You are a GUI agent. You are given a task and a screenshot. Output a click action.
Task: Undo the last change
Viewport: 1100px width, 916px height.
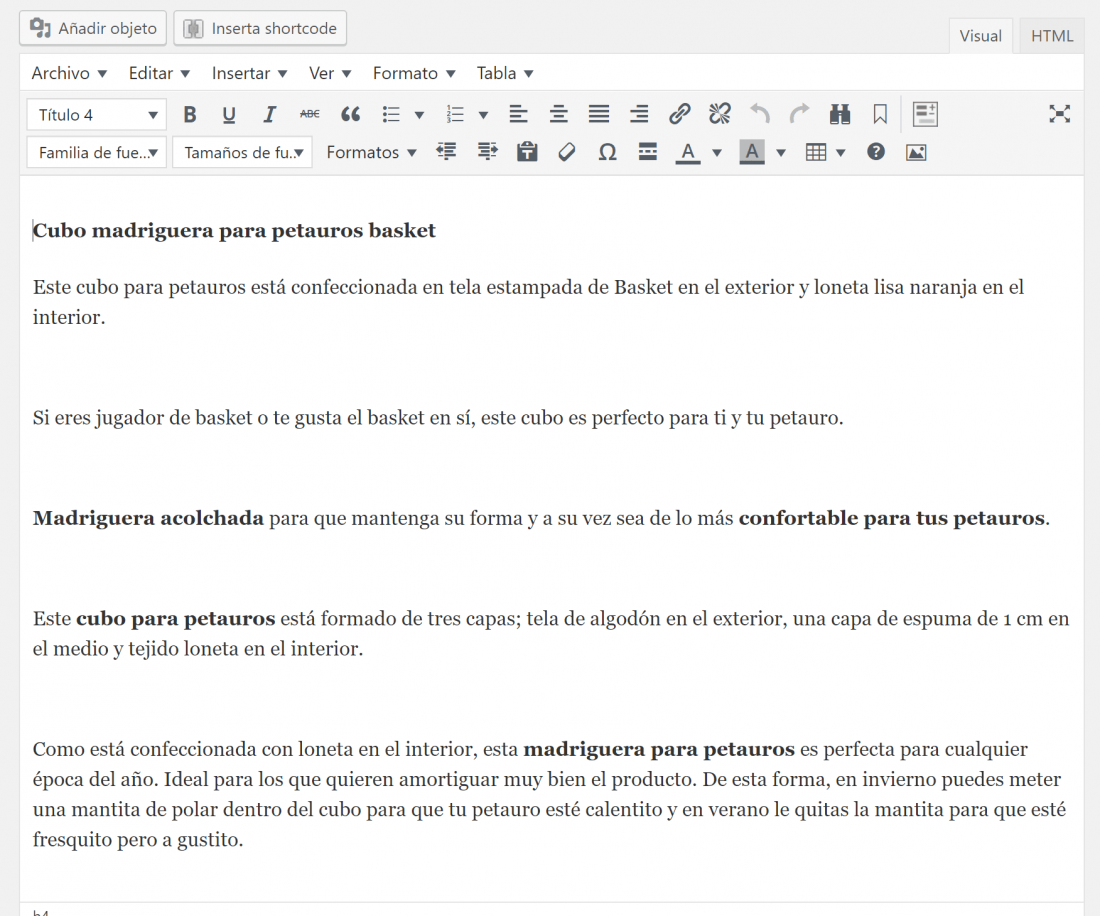click(760, 114)
